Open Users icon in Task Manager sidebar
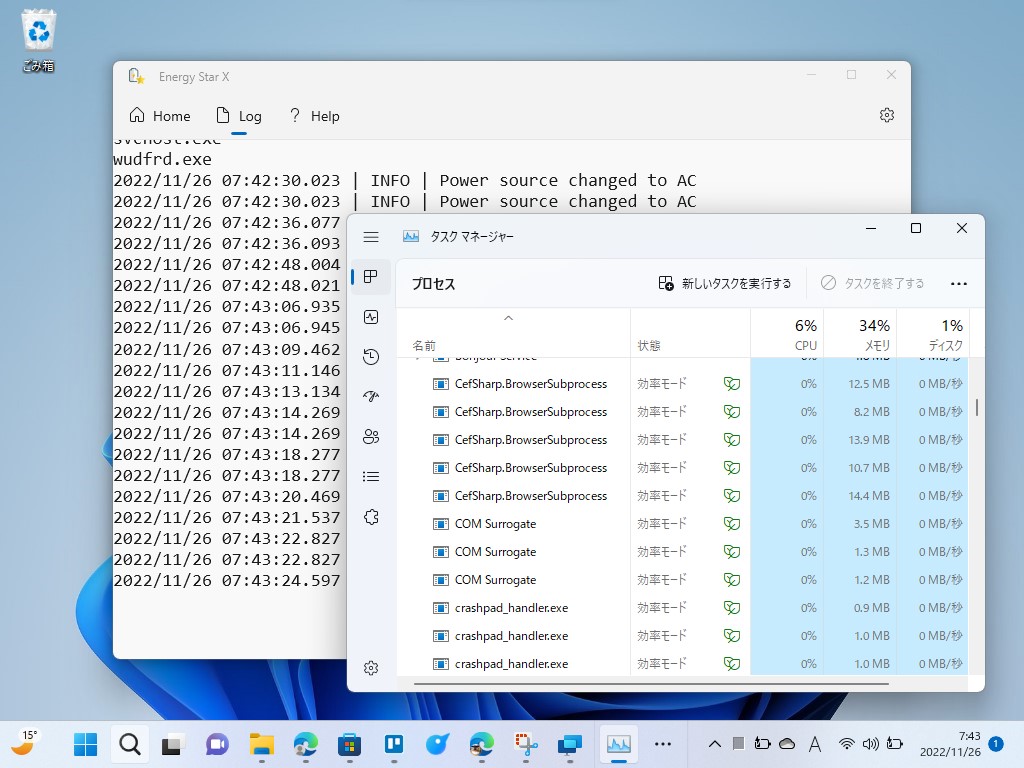This screenshot has height=768, width=1024. (370, 437)
